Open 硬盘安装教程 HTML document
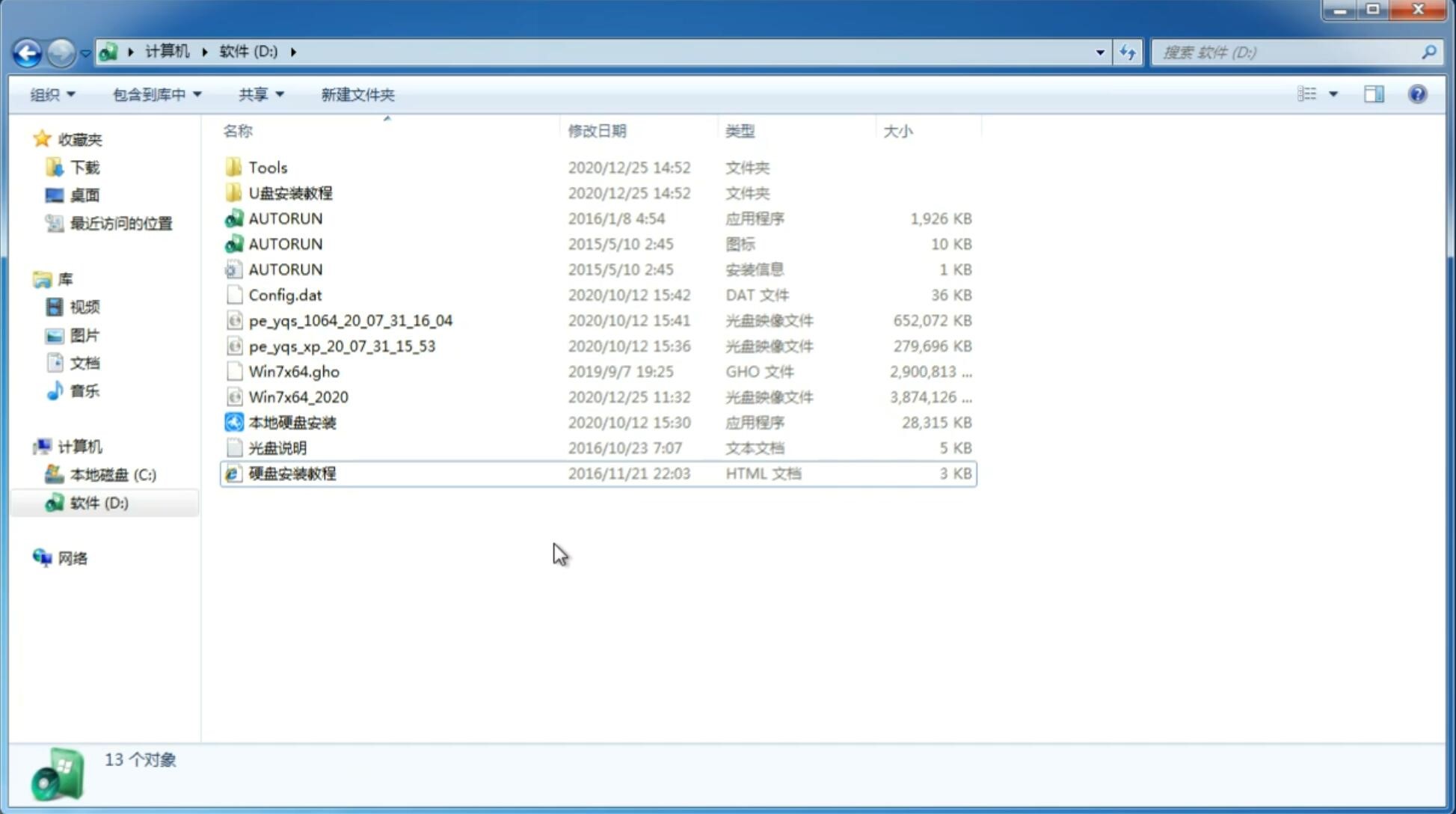 tap(291, 473)
